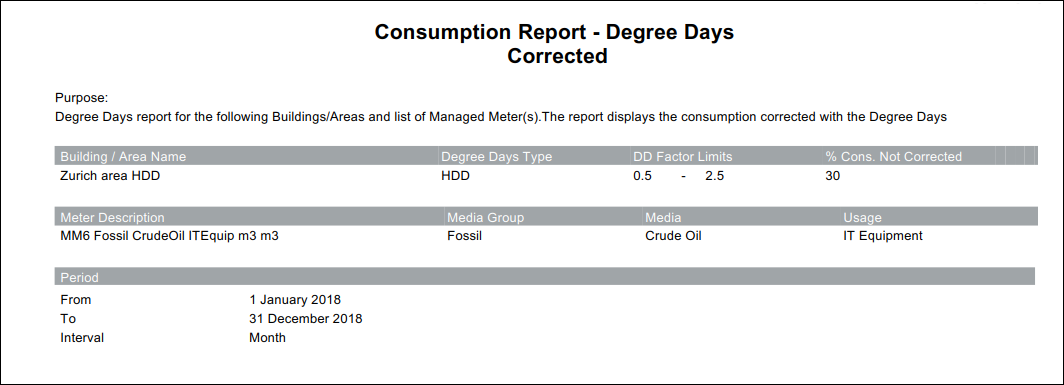Click the Degree Days Type column header
The width and height of the screenshot is (1064, 385).
pos(497,157)
